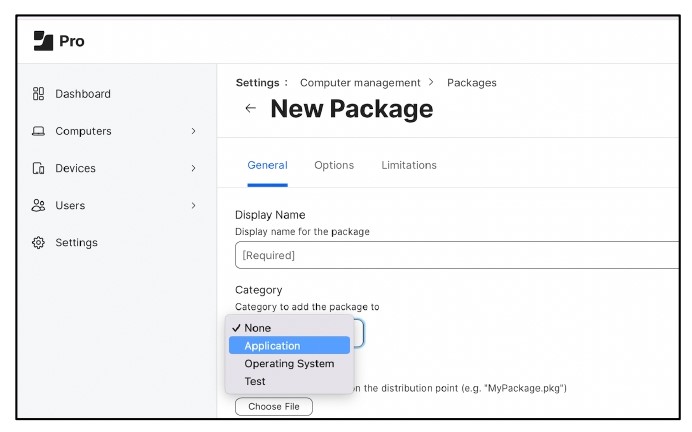Screen dimensions: 692x432
Task: Open the Packages breadcrumb link
Action: point(472,83)
